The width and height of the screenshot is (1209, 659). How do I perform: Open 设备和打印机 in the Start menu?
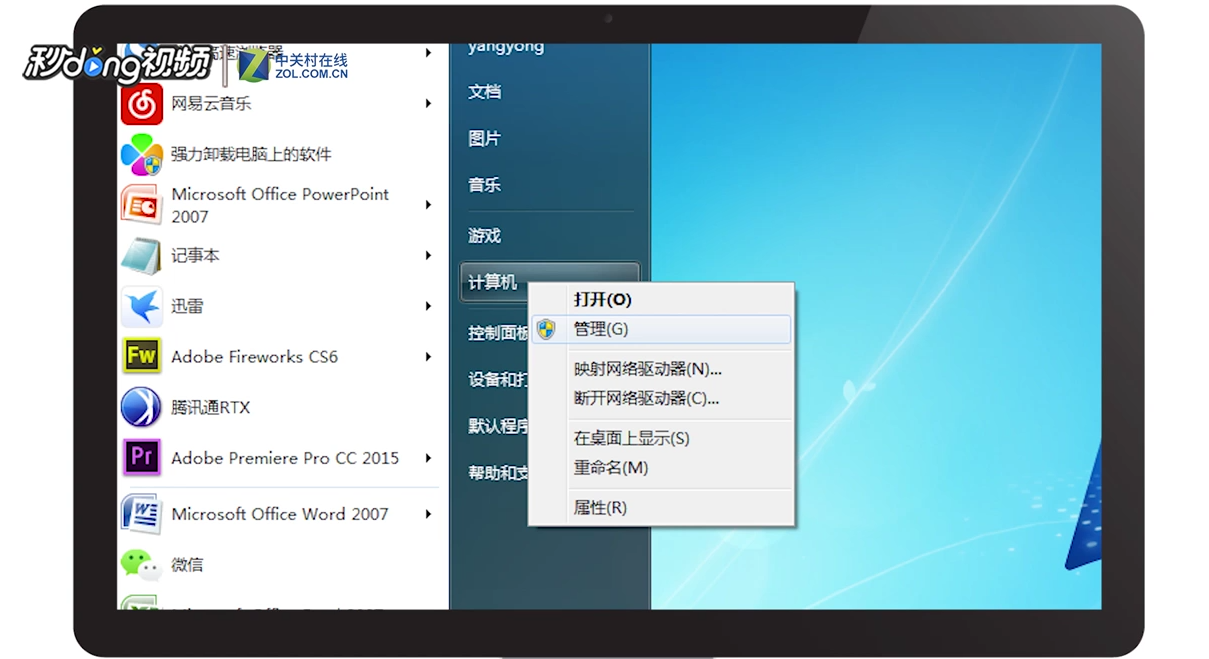coord(498,379)
